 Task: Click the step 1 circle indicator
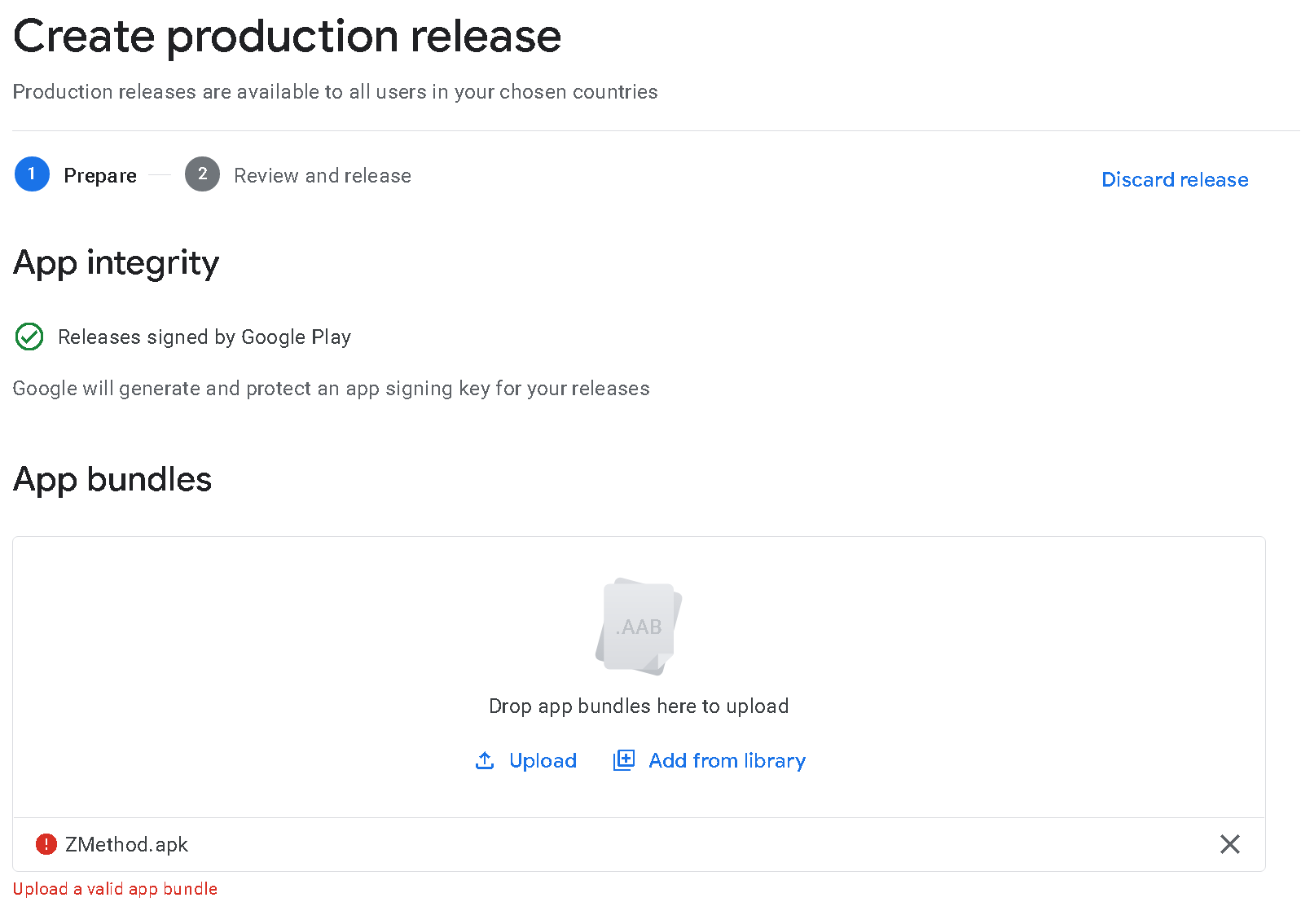[x=32, y=174]
